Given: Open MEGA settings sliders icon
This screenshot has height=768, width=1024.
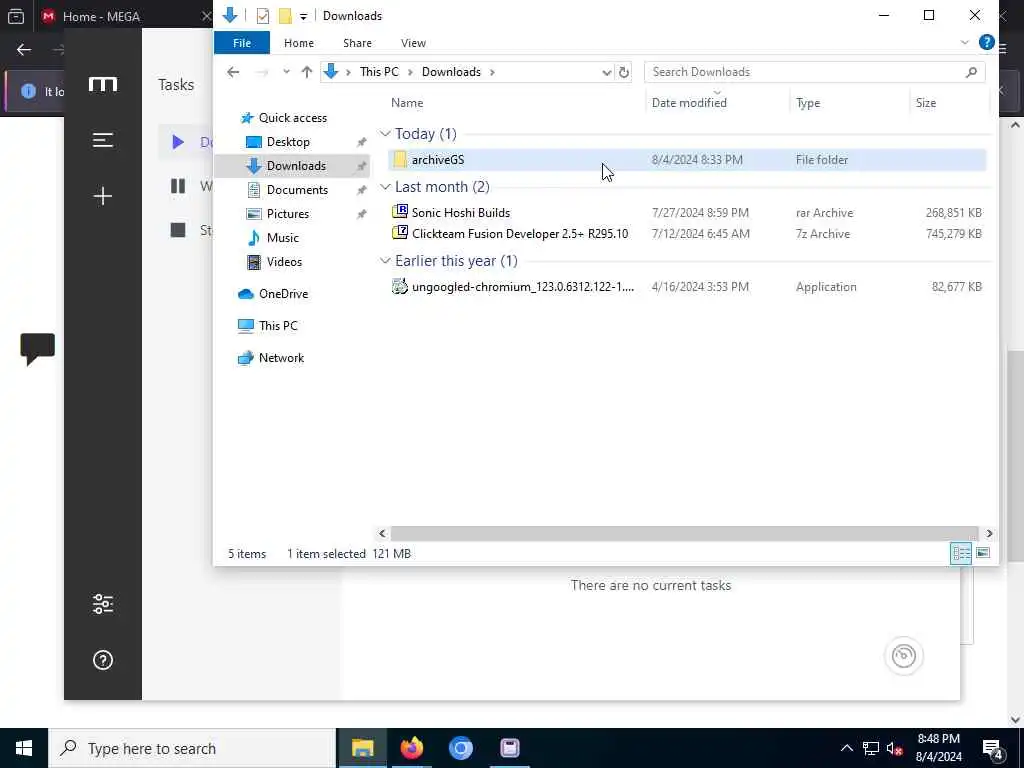Looking at the screenshot, I should pos(103,604).
